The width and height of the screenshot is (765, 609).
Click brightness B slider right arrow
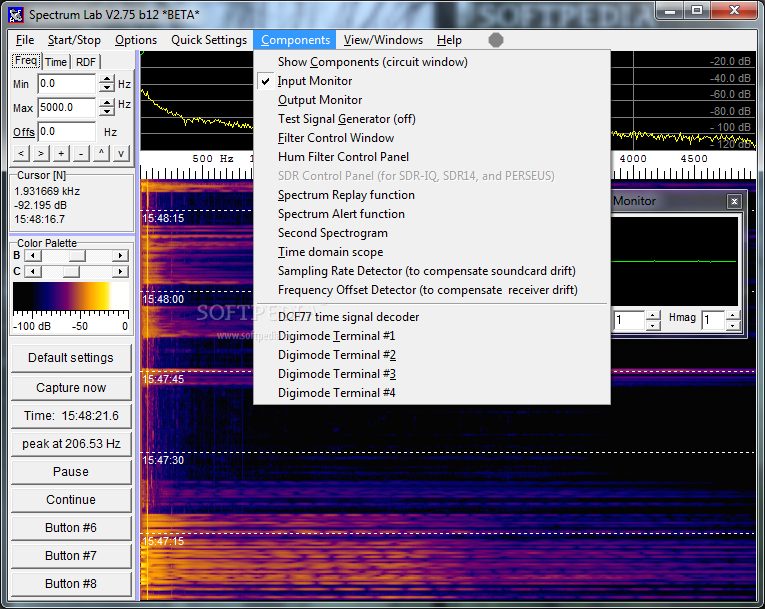[x=120, y=255]
